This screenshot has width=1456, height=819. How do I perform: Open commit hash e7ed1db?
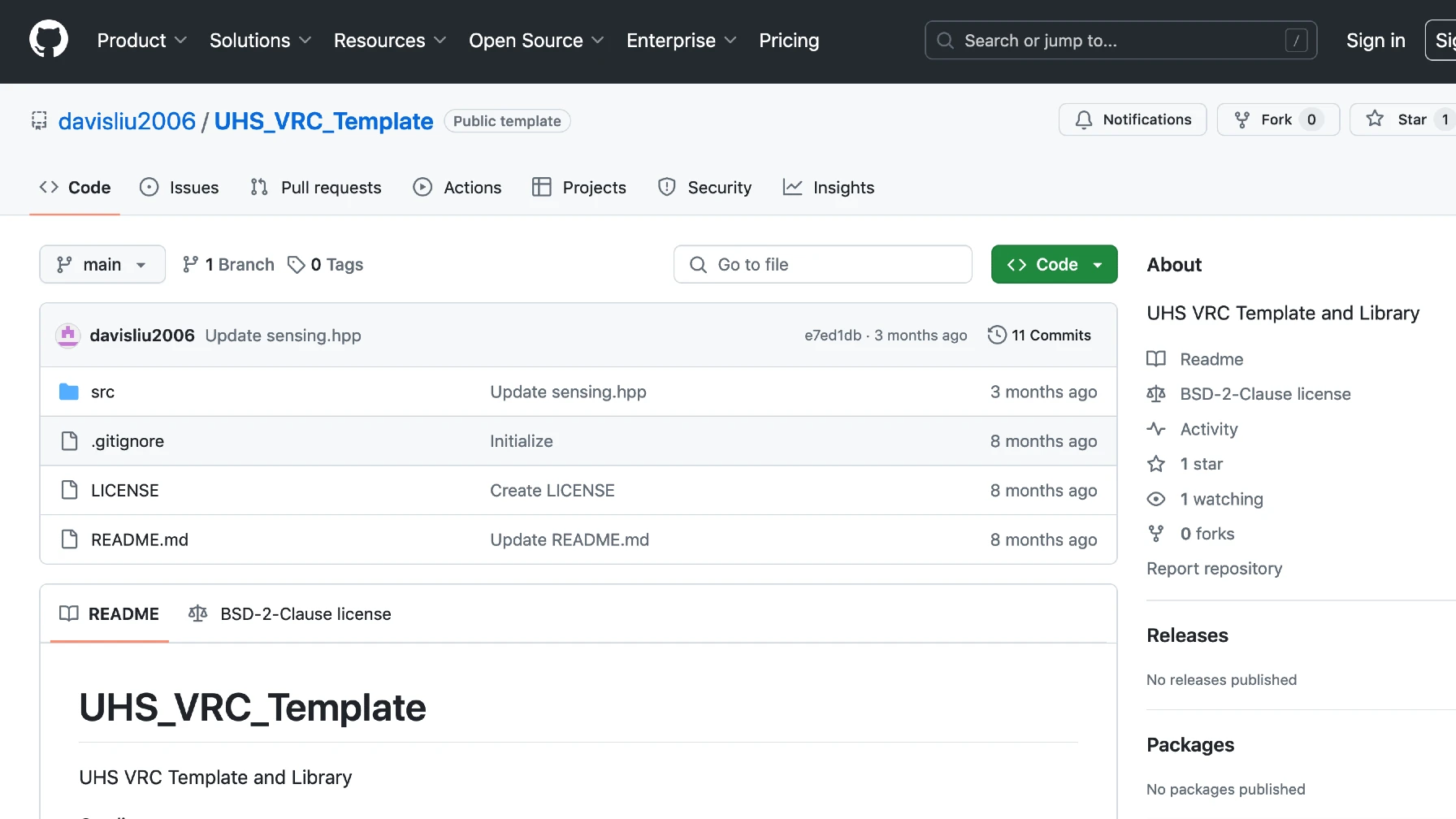833,335
